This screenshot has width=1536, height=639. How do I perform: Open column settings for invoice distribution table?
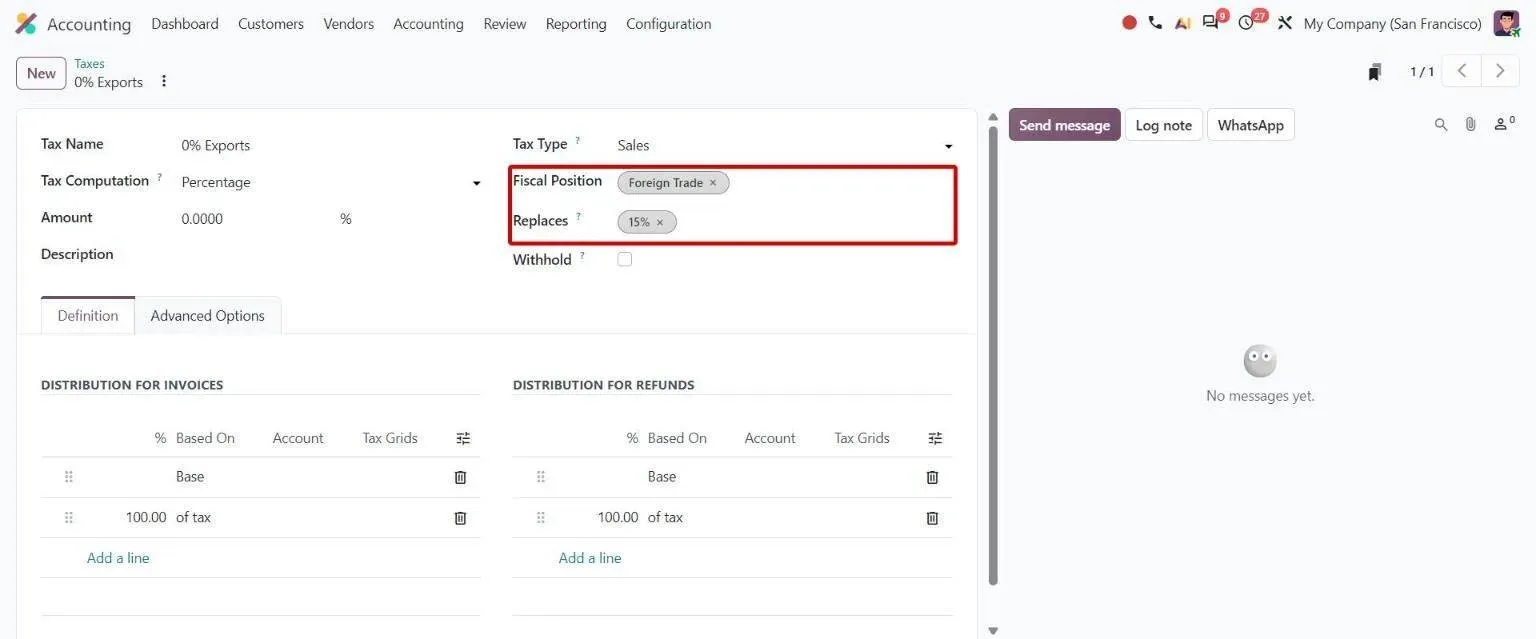[x=463, y=438]
